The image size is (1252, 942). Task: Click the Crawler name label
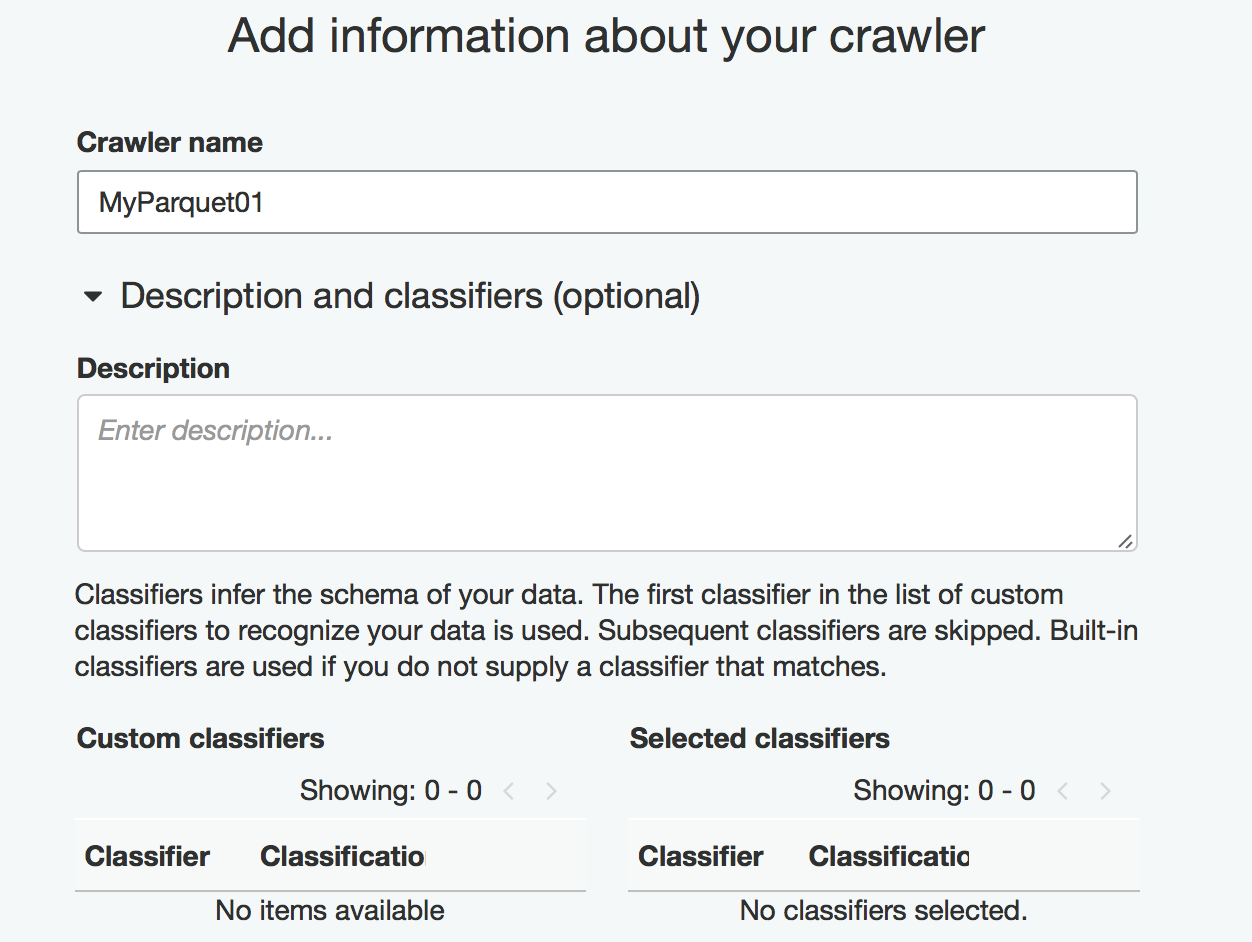coord(170,142)
